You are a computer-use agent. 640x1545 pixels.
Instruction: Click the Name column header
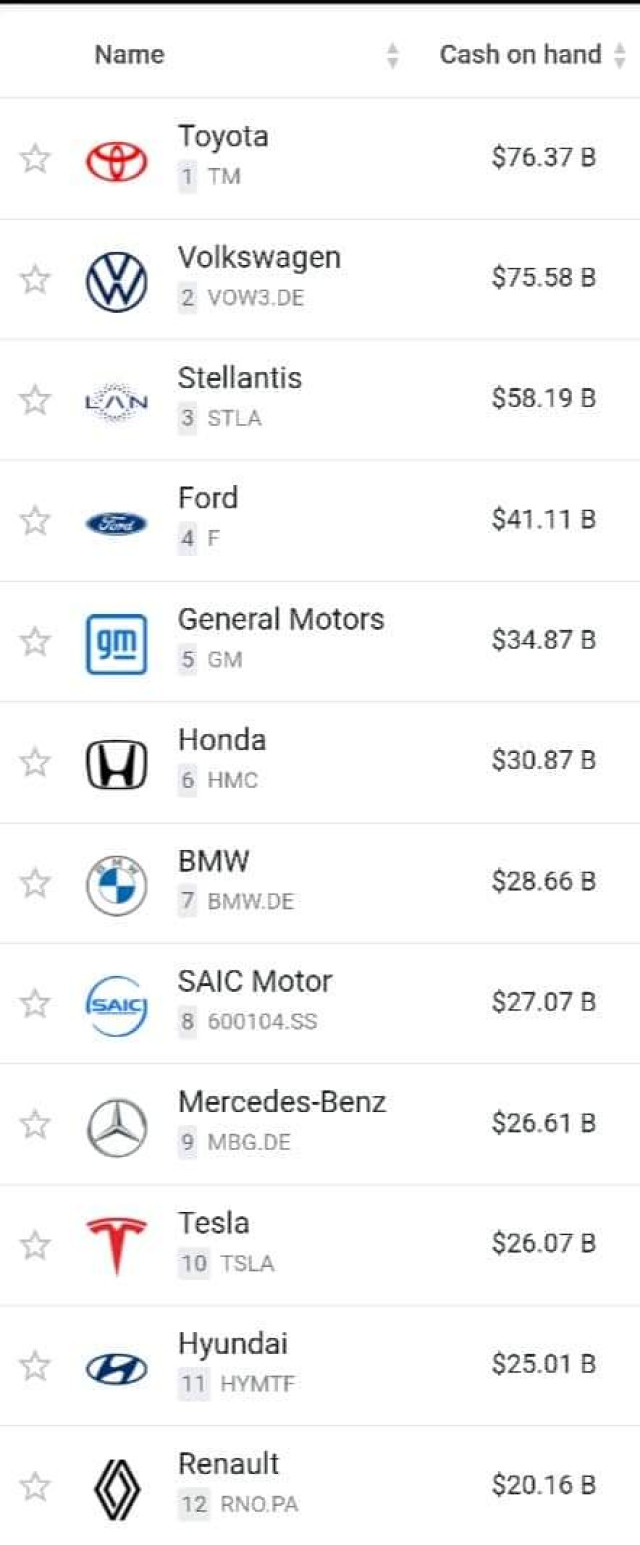click(x=130, y=55)
